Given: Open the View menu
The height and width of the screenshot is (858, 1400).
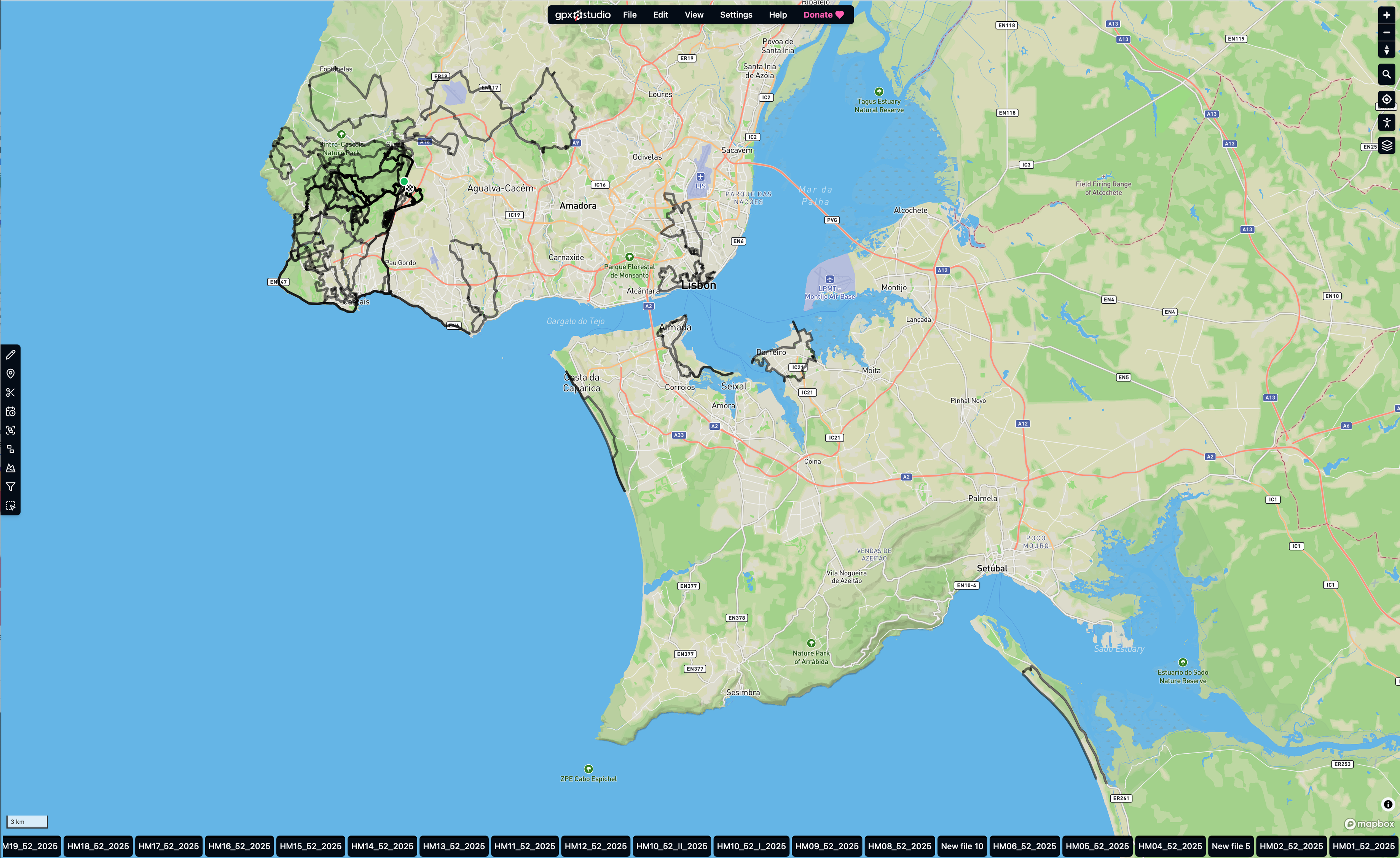Looking at the screenshot, I should click(694, 15).
